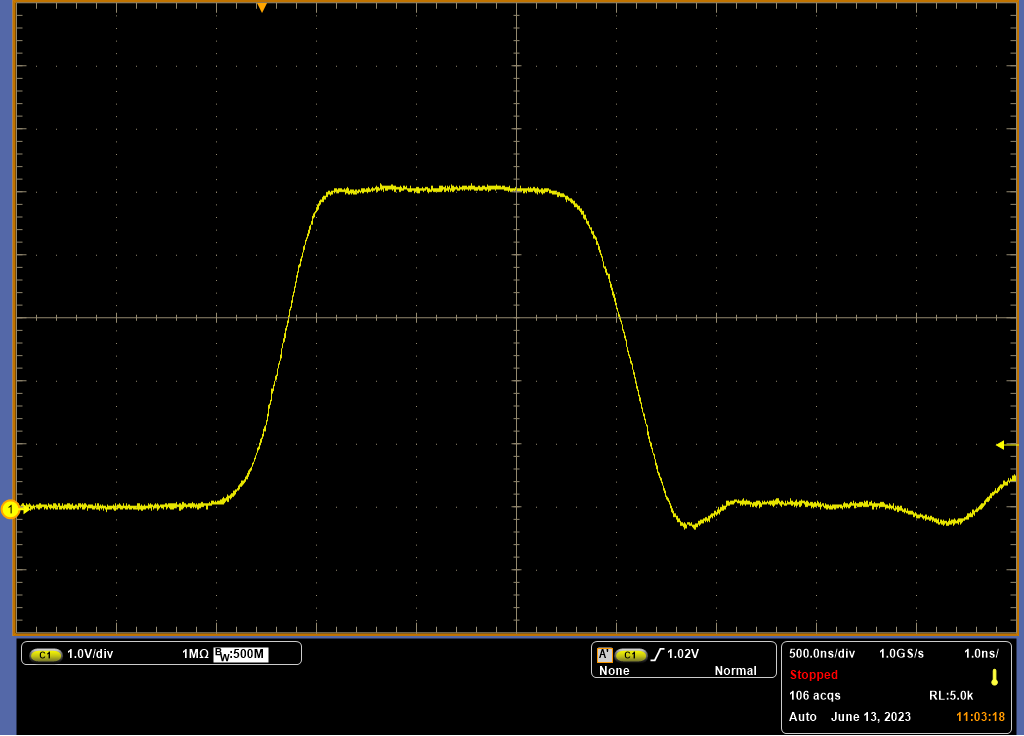Viewport: 1024px width, 736px height.
Task: Click the Normal trigger mode label
Action: 735,671
